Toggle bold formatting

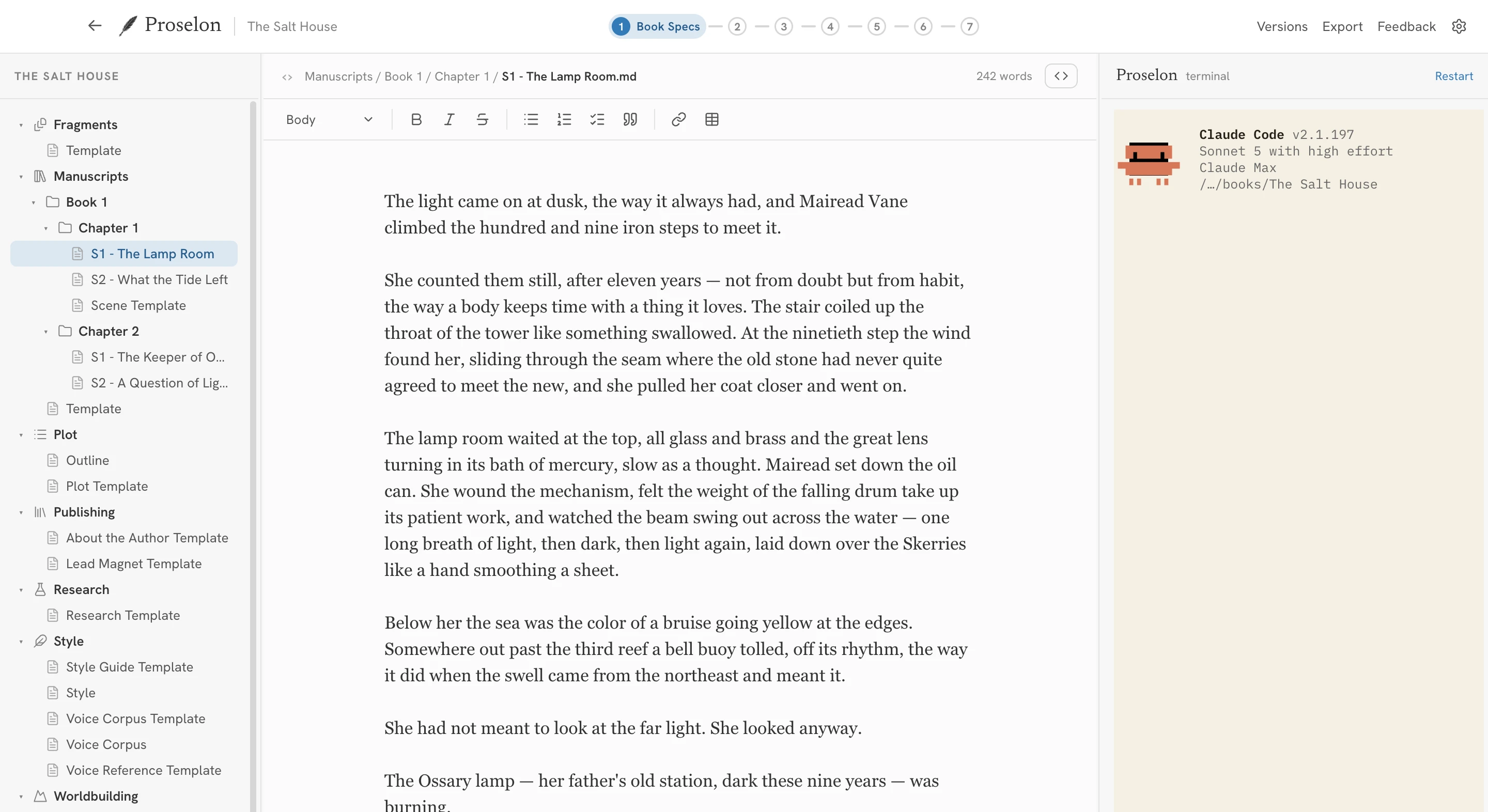(416, 119)
